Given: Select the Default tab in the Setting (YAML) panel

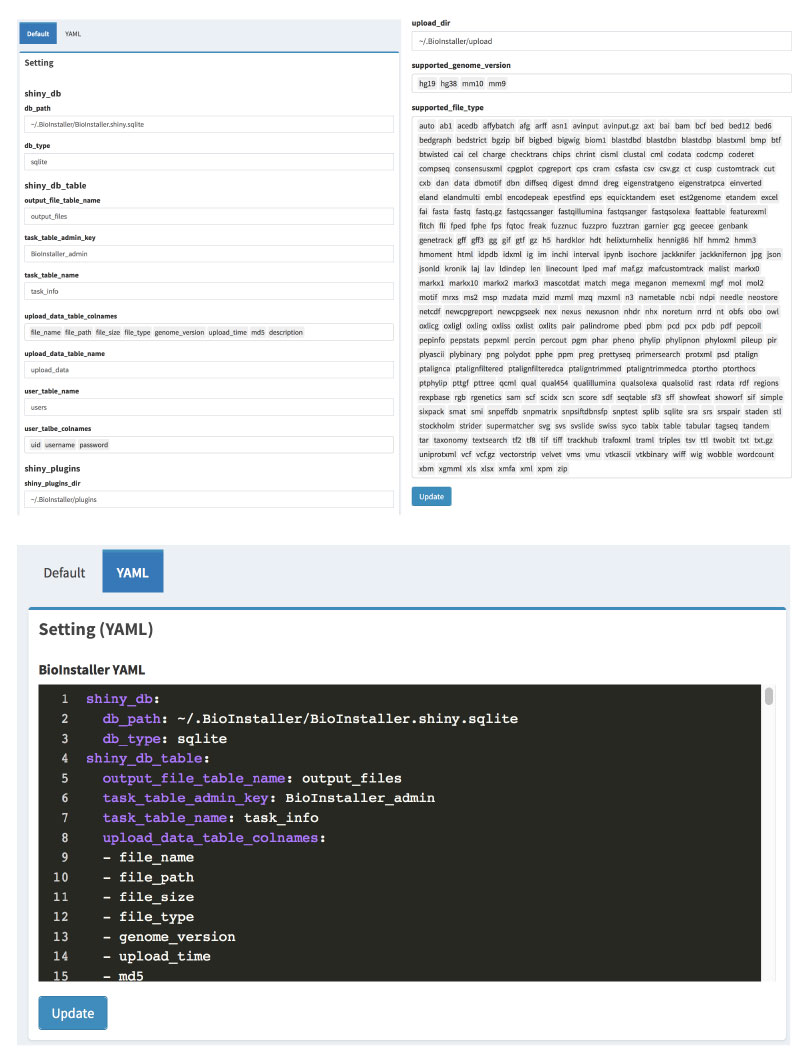Looking at the screenshot, I should (x=64, y=573).
